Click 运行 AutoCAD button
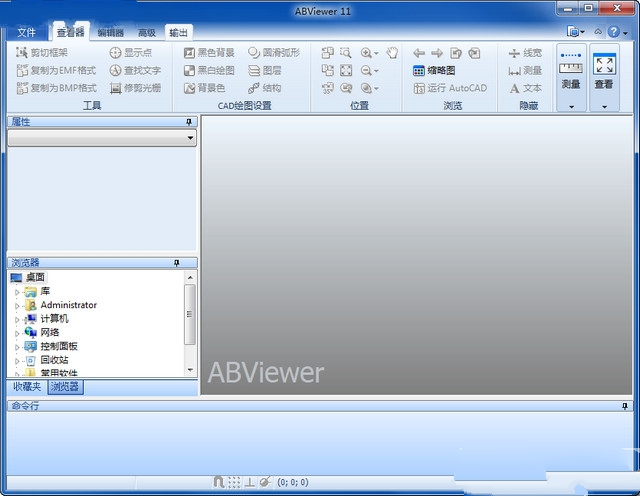 tap(450, 88)
